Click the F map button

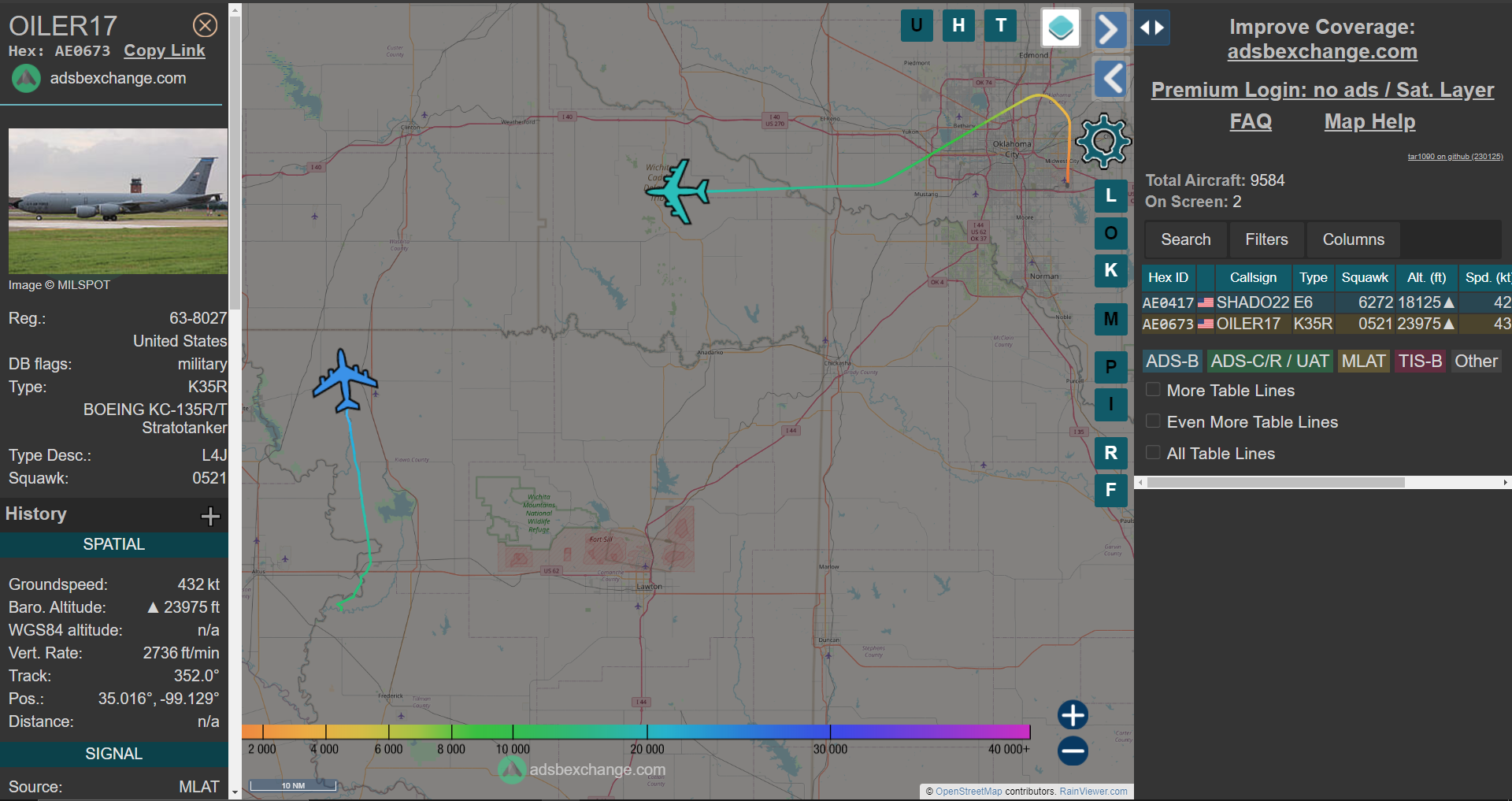[x=1111, y=490]
